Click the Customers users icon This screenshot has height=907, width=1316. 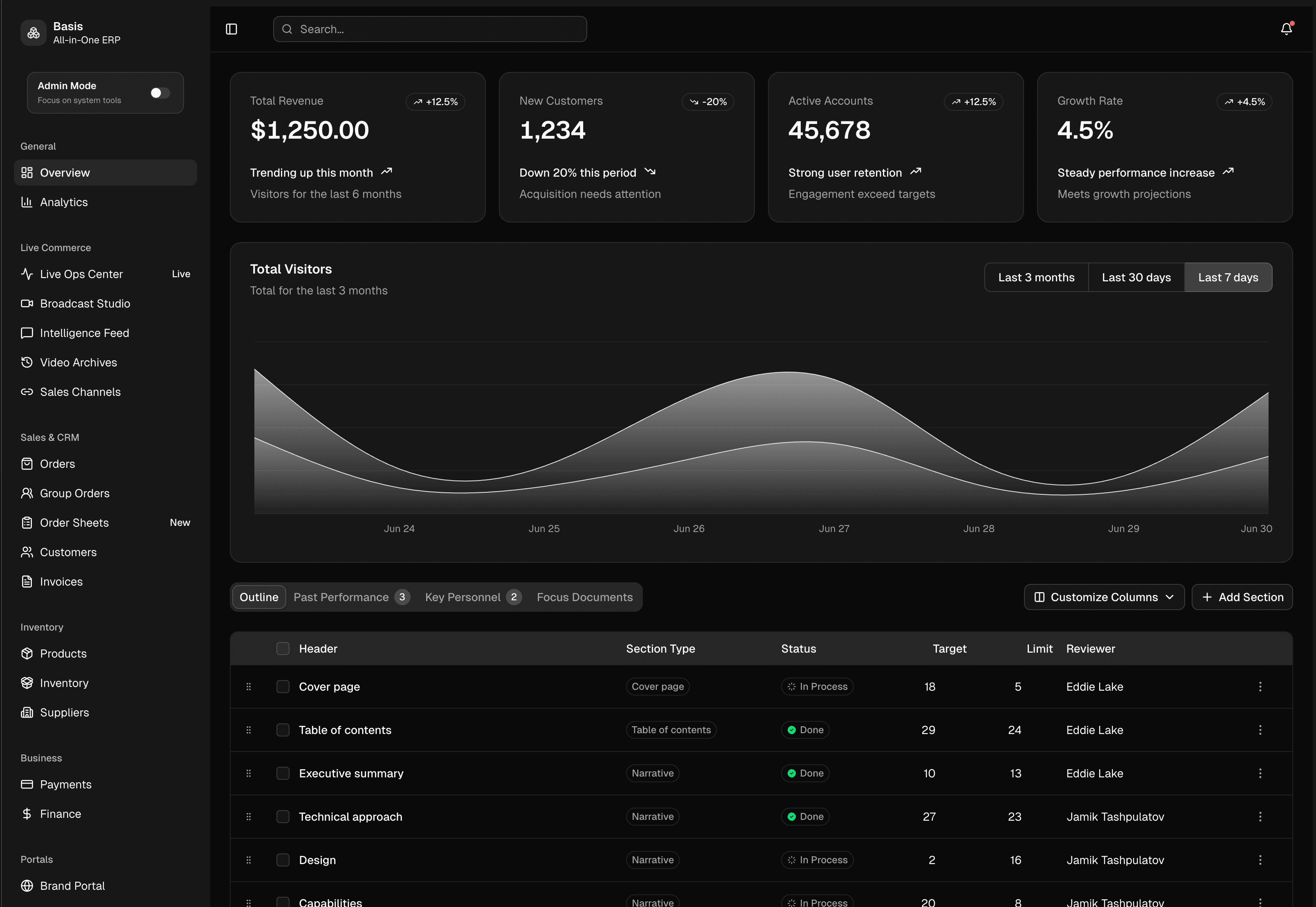27,552
